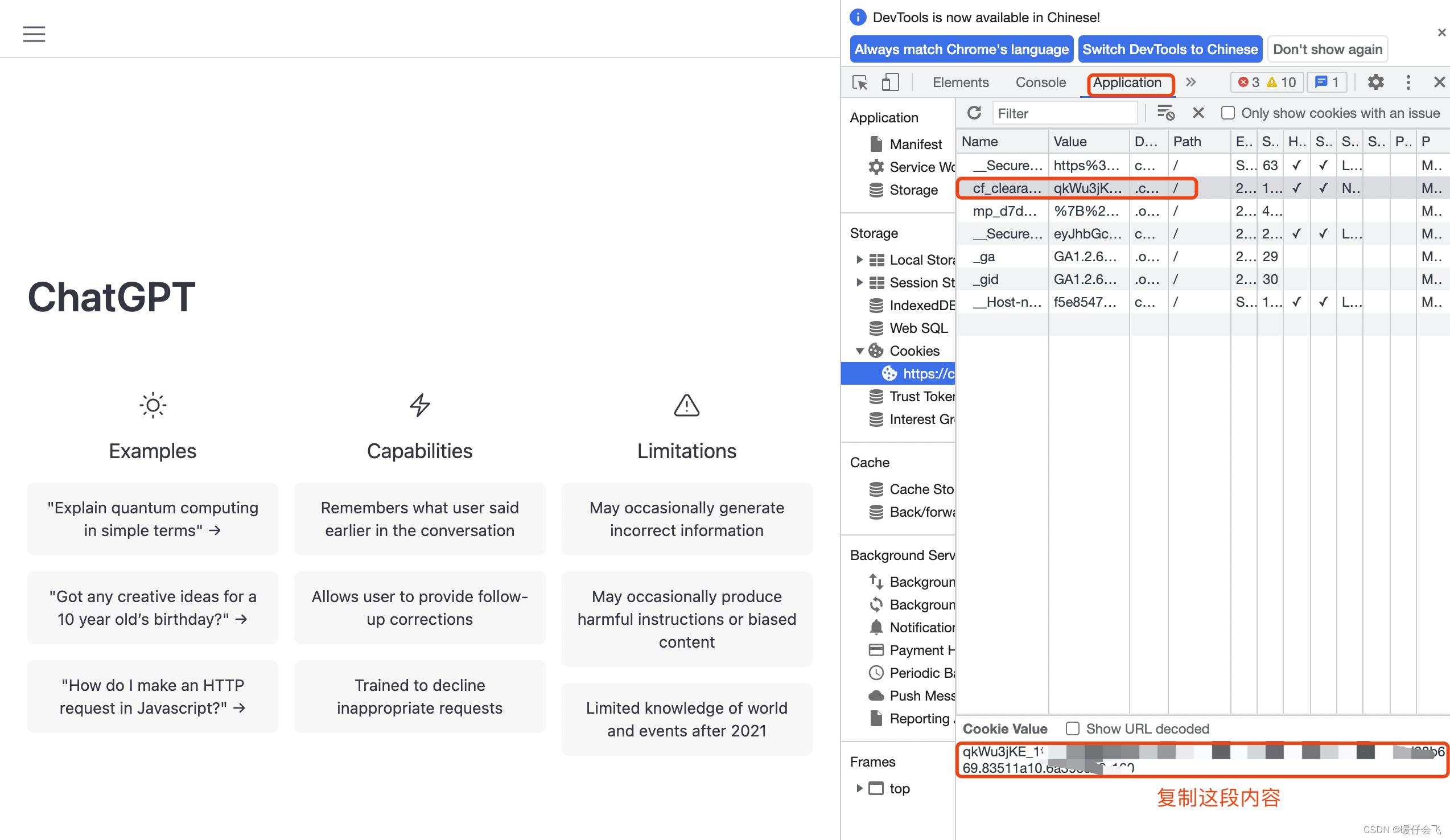Click the Explain quantum computing example
1450x840 pixels.
tap(153, 519)
